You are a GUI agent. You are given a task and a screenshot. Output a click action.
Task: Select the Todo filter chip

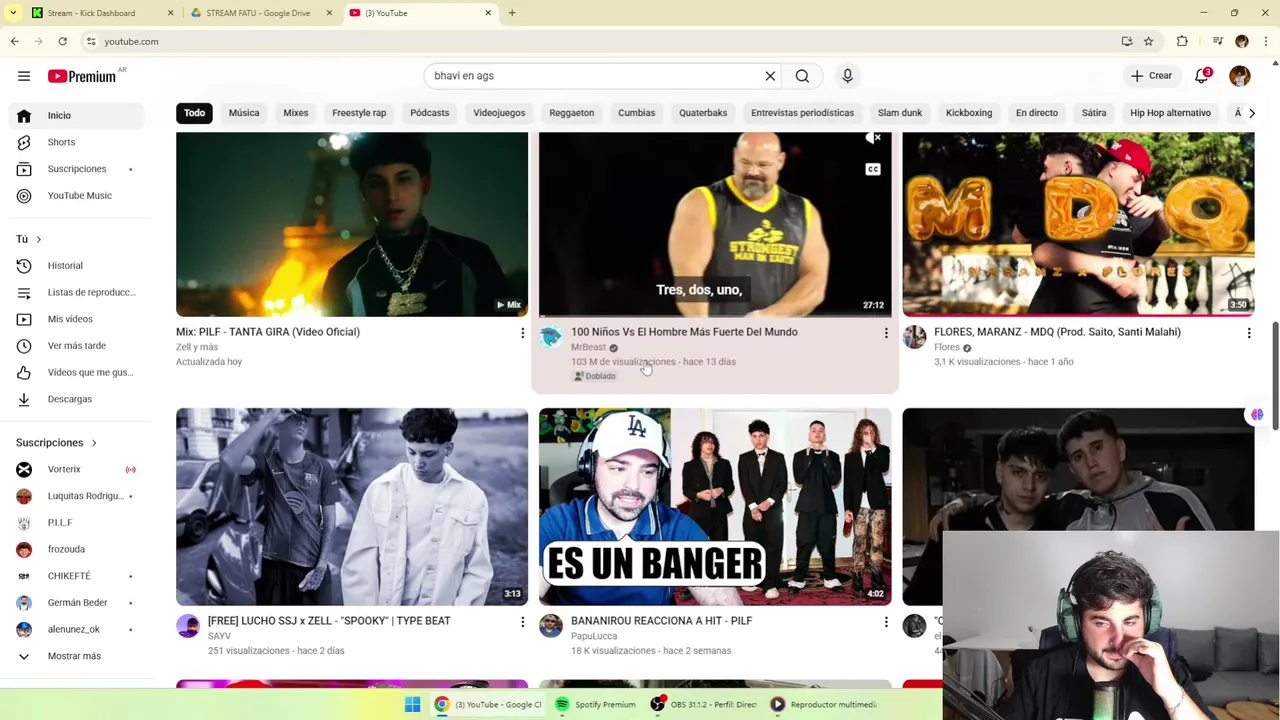pos(194,113)
